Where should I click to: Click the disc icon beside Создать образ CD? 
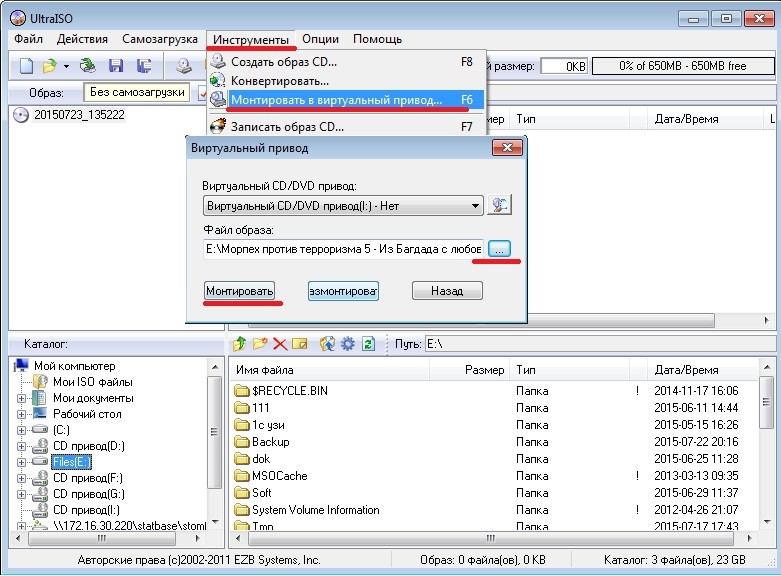[218, 62]
